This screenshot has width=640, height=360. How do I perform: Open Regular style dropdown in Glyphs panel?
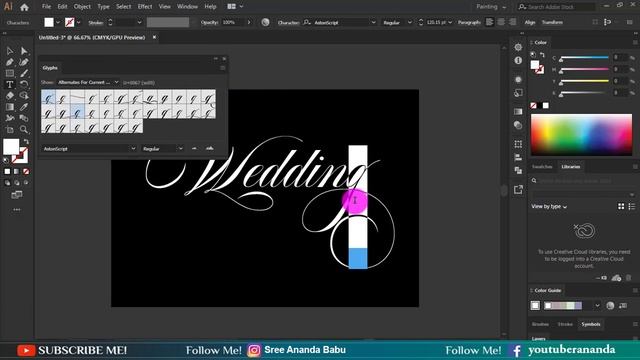point(162,149)
